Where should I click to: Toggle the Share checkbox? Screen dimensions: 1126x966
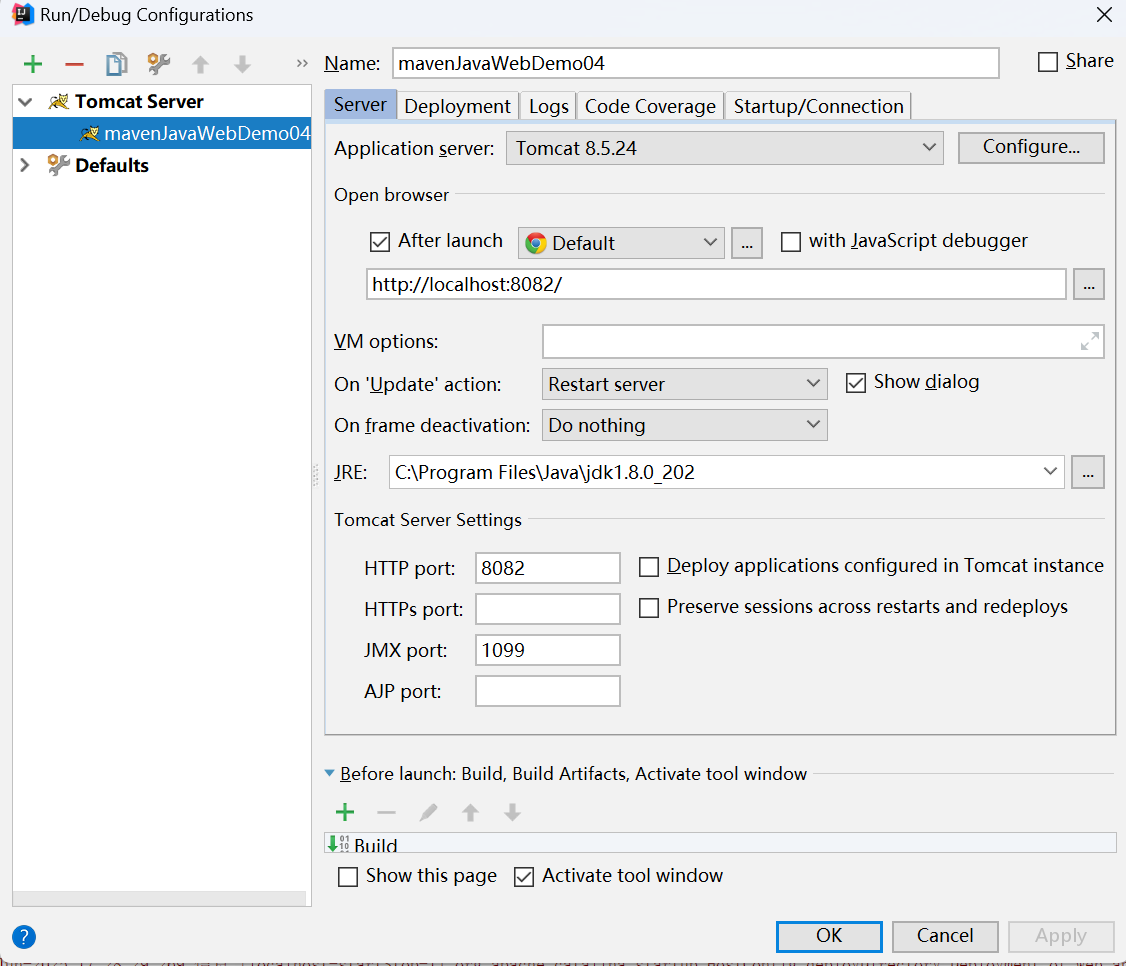pyautogui.click(x=1048, y=62)
